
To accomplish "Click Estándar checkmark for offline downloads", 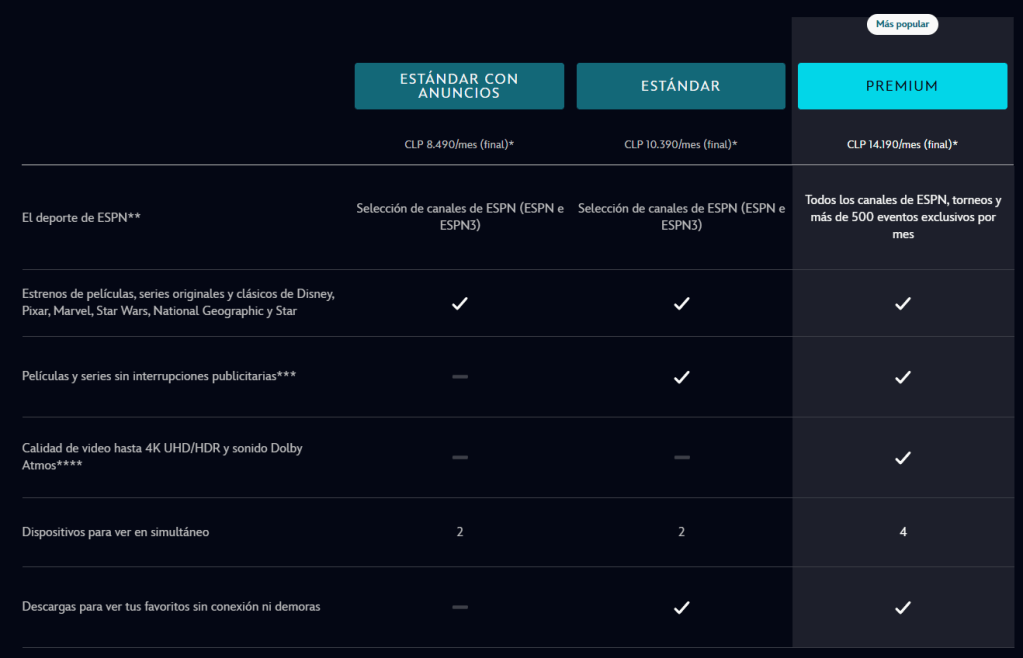I will [x=681, y=607].
